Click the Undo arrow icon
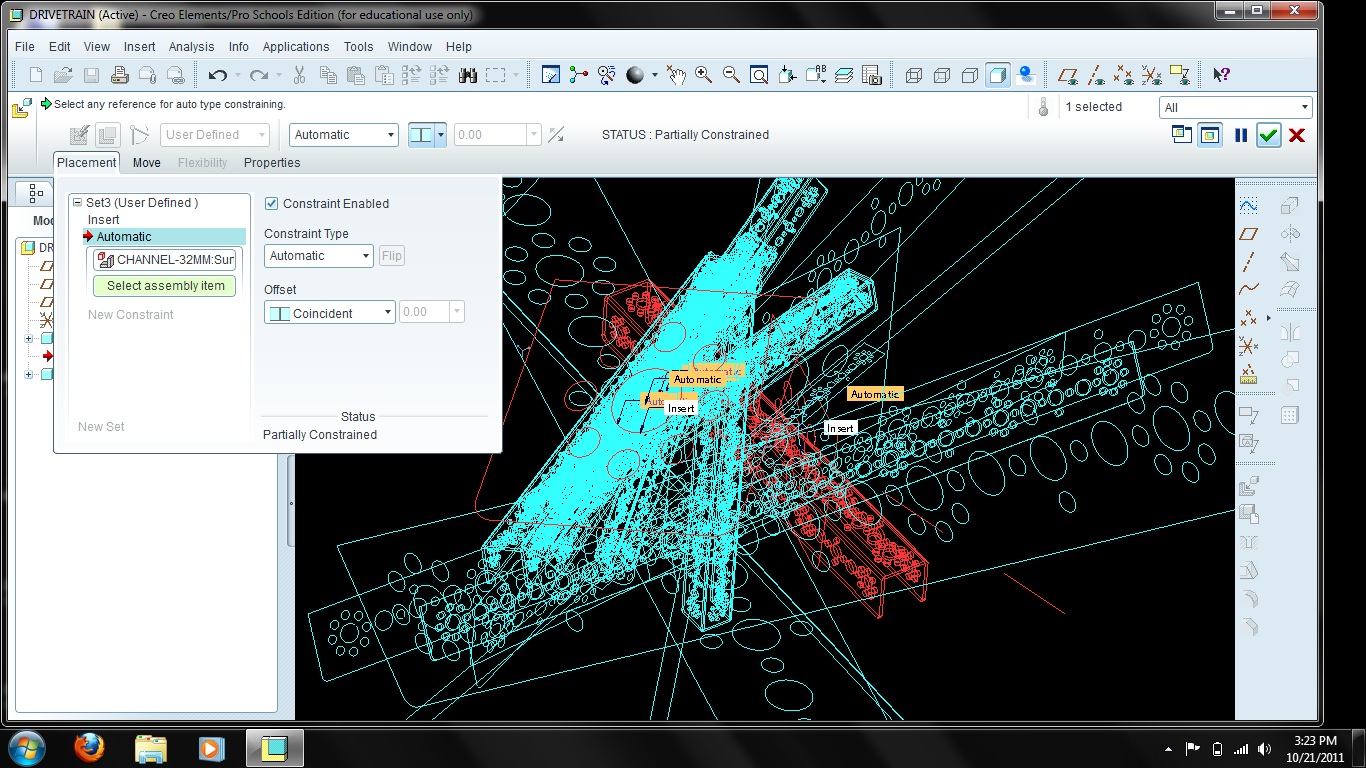This screenshot has width=1366, height=768. pyautogui.click(x=217, y=75)
